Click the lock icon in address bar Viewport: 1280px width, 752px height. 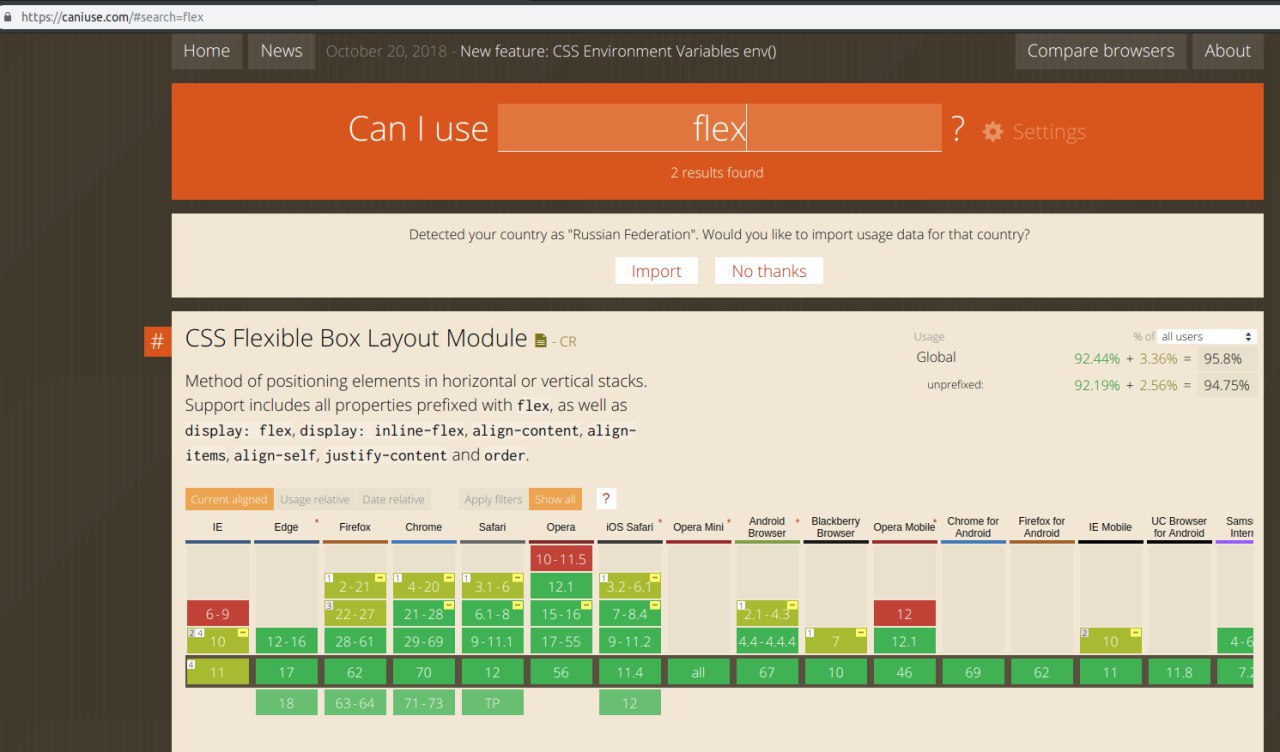coord(9,17)
